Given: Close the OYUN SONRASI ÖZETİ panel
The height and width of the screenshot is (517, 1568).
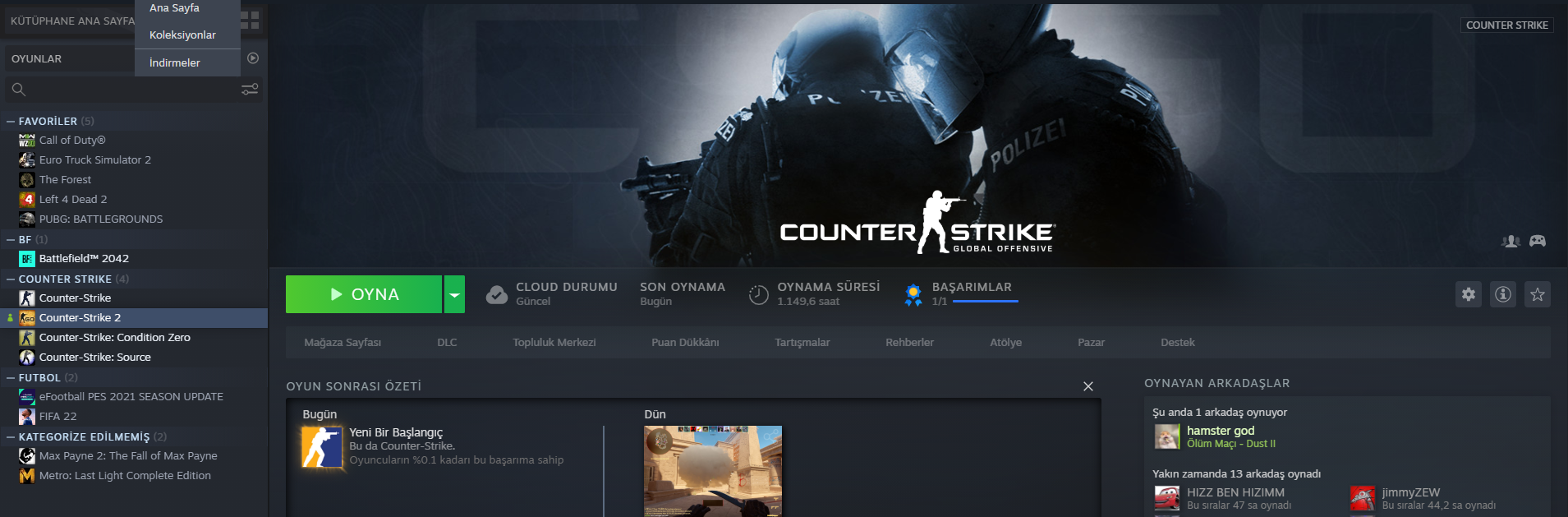Looking at the screenshot, I should tap(1088, 386).
